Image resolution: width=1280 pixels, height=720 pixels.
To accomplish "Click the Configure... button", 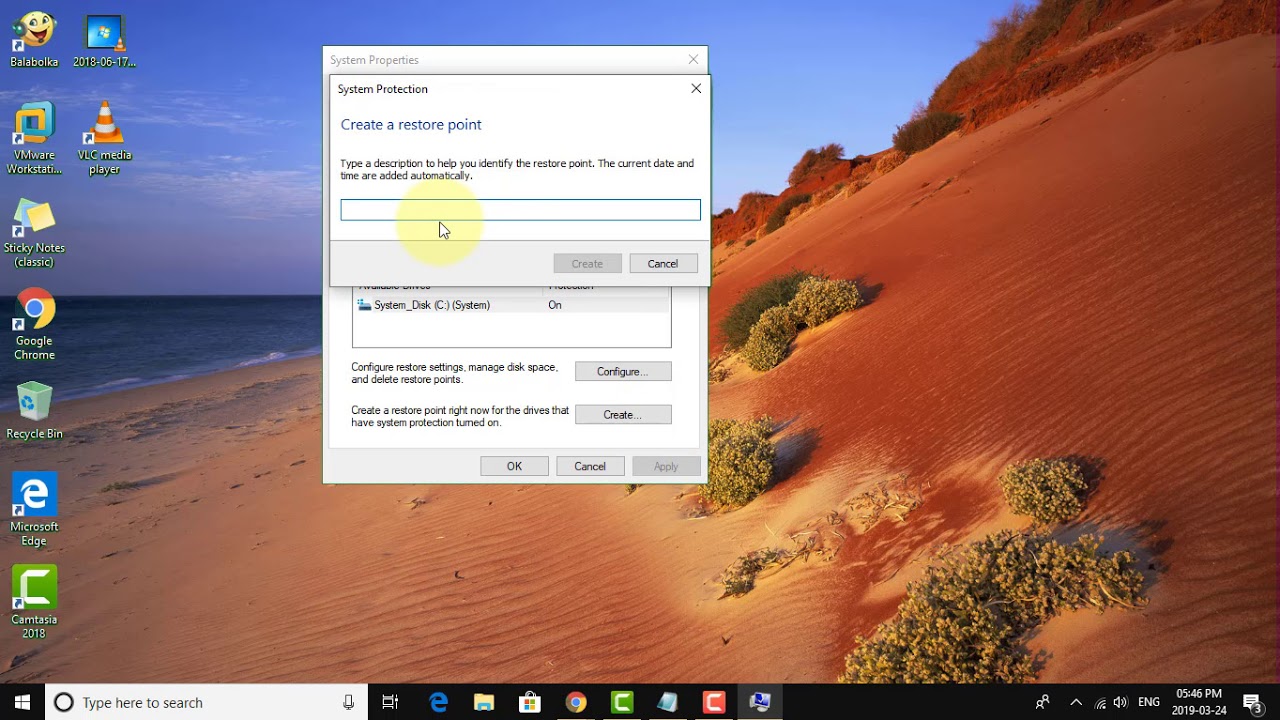I will point(623,371).
